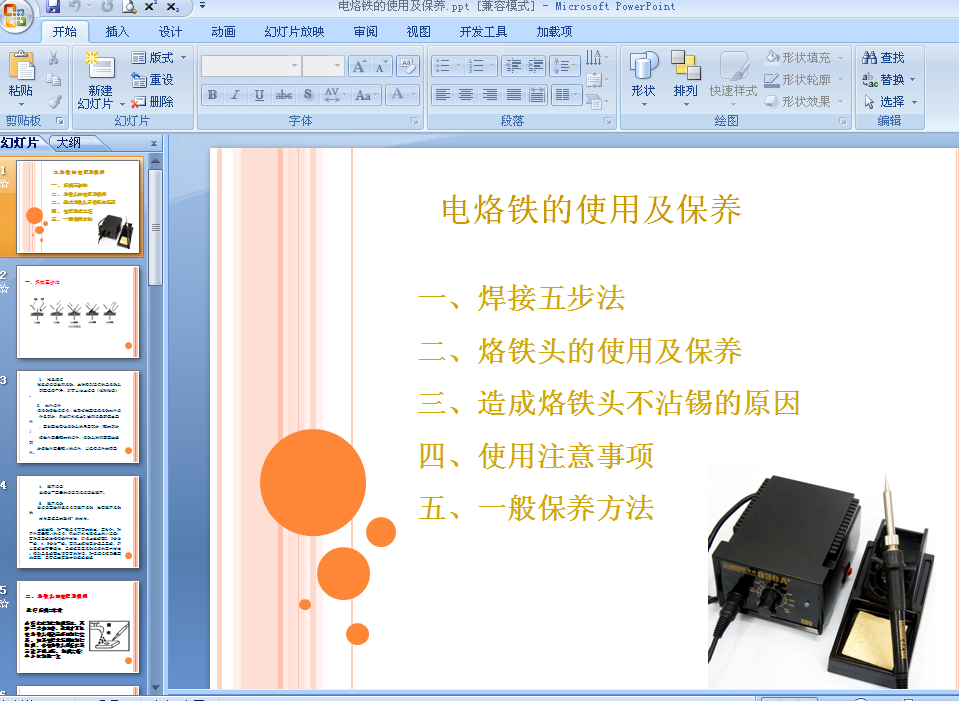This screenshot has width=959, height=701.
Task: Copy selection with the copy icon
Action: pyautogui.click(x=54, y=80)
